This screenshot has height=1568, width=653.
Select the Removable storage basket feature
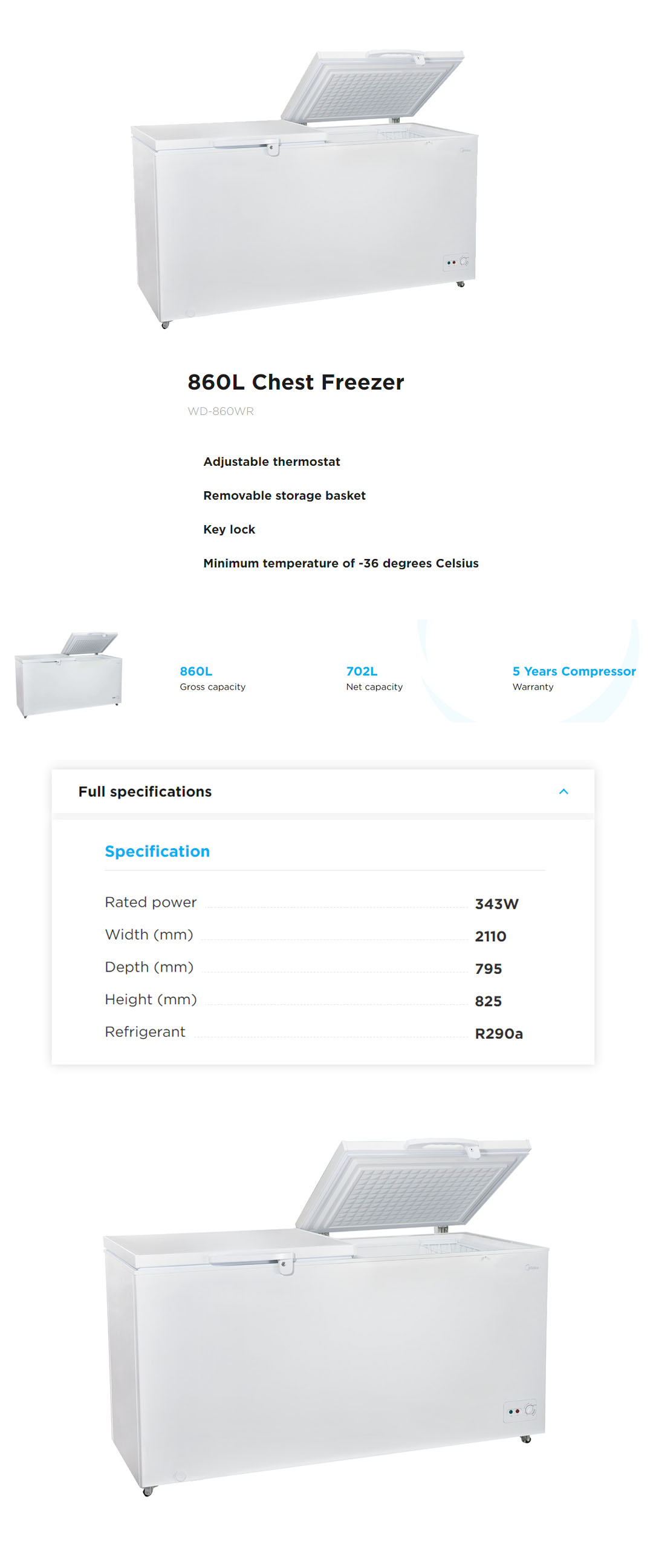(x=284, y=495)
